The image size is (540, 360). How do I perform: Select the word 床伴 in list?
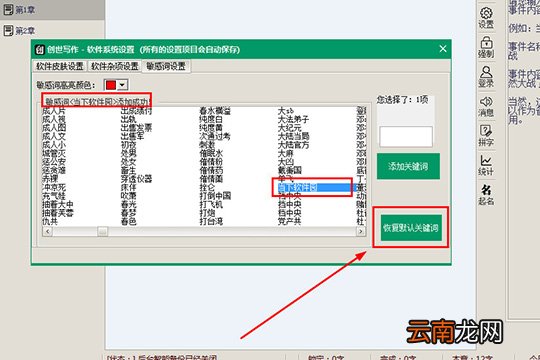(128, 187)
